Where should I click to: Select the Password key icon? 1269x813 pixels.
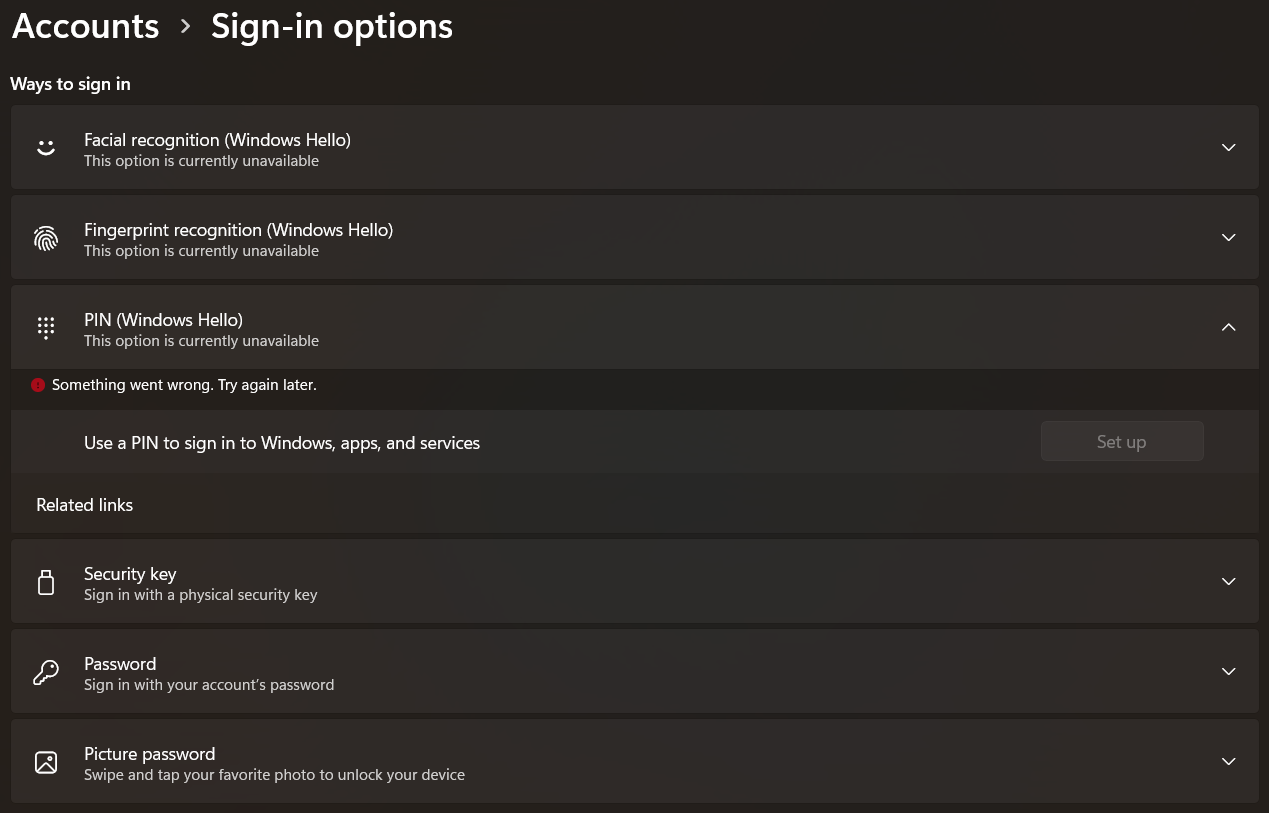[x=46, y=671]
